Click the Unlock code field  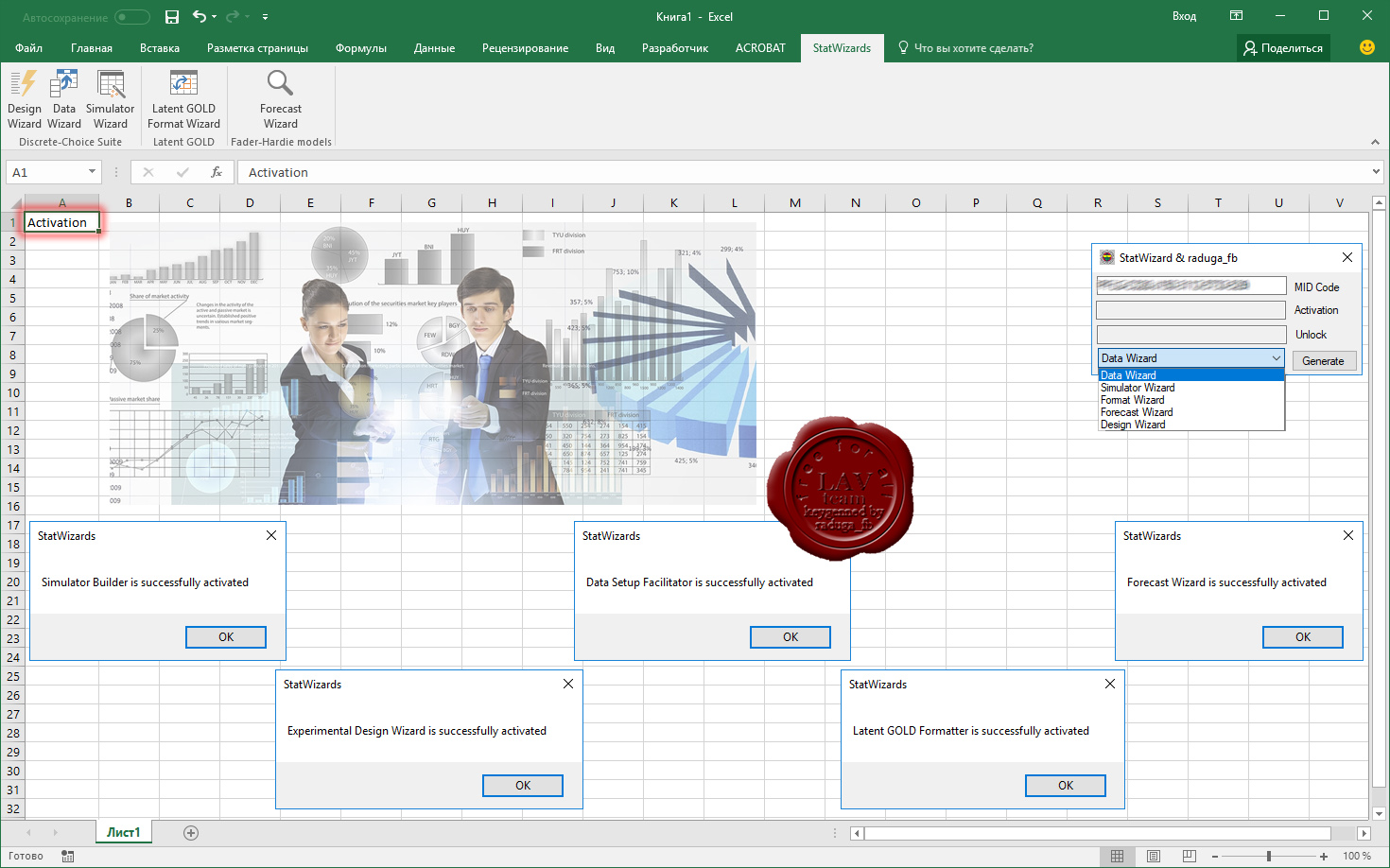1190,335
